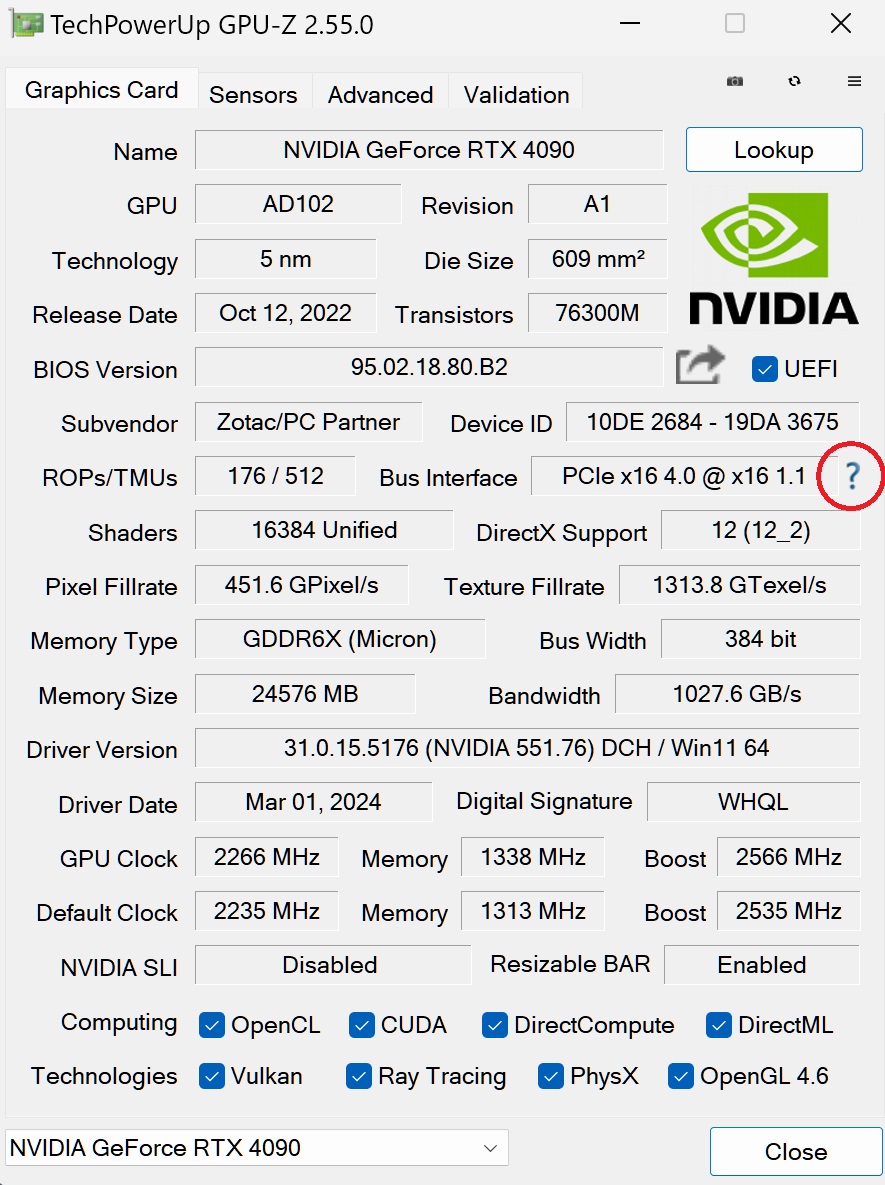
Task: Disable the Ray Tracing checkbox
Action: [359, 1076]
